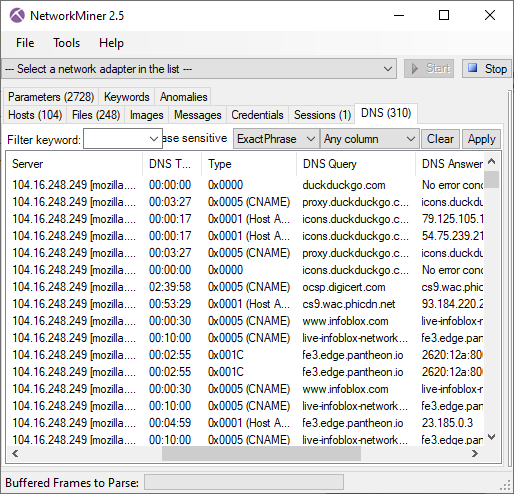
Task: Switch to the Credentials tab
Action: [257, 115]
